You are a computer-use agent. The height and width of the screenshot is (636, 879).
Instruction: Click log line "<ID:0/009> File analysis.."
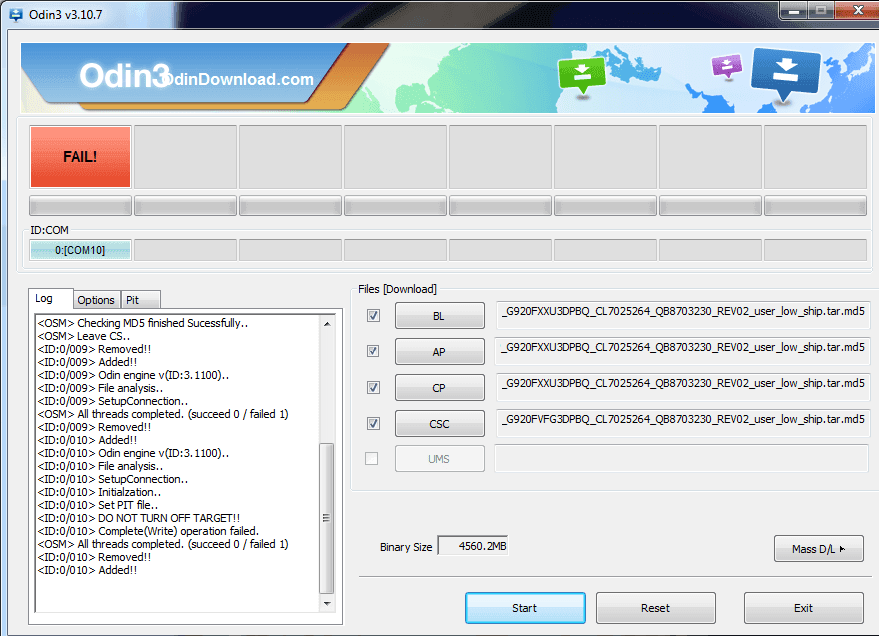(x=100, y=388)
